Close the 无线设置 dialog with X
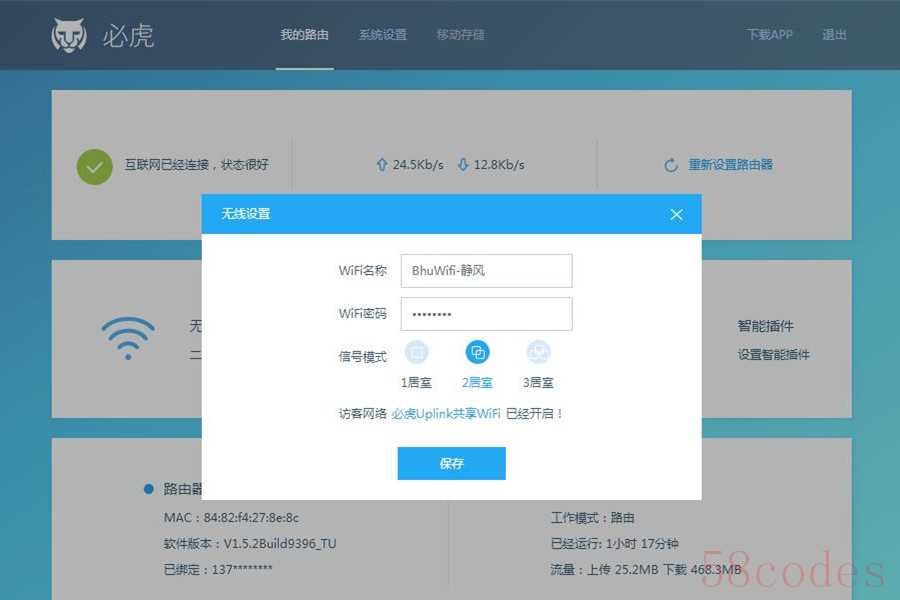900x600 pixels. point(676,214)
